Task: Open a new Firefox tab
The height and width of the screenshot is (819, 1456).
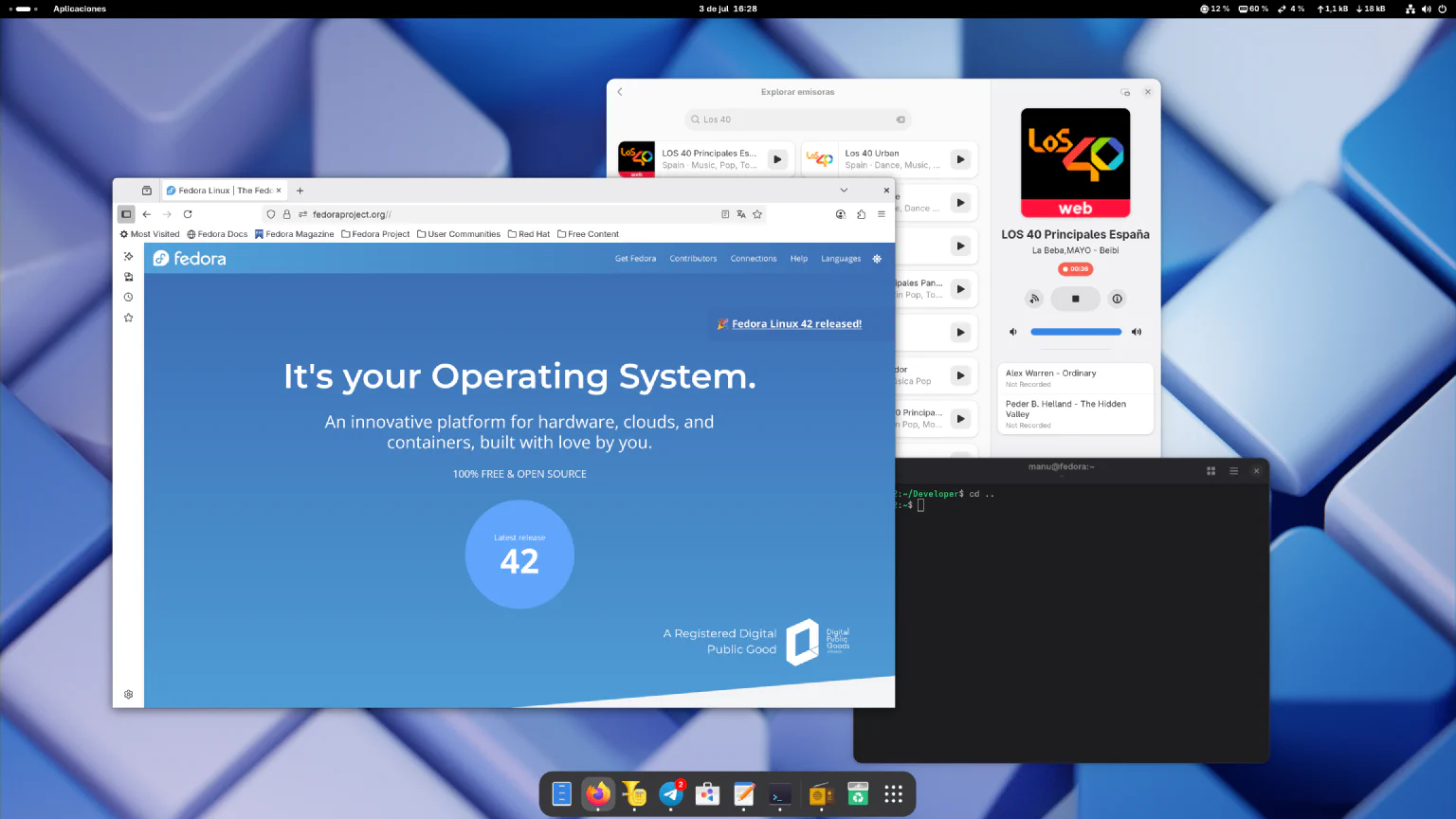Action: [x=300, y=191]
